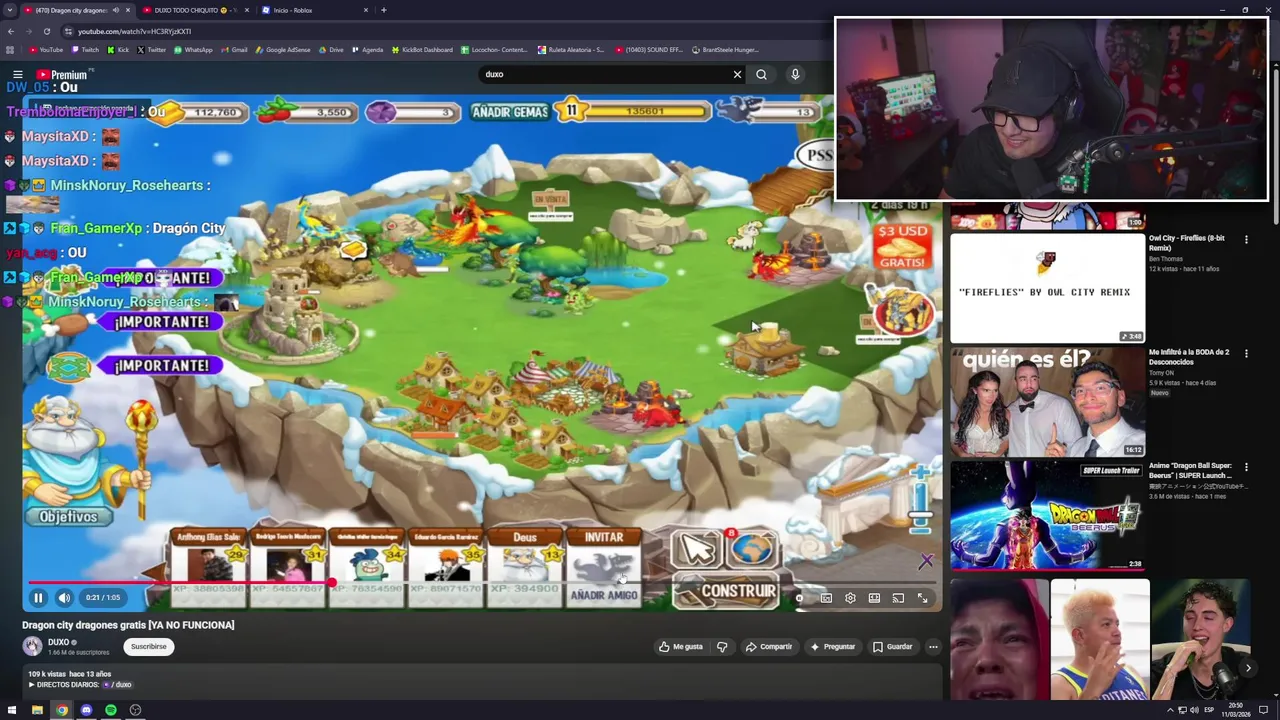Enter fullscreen mode in player

pyautogui.click(x=922, y=598)
